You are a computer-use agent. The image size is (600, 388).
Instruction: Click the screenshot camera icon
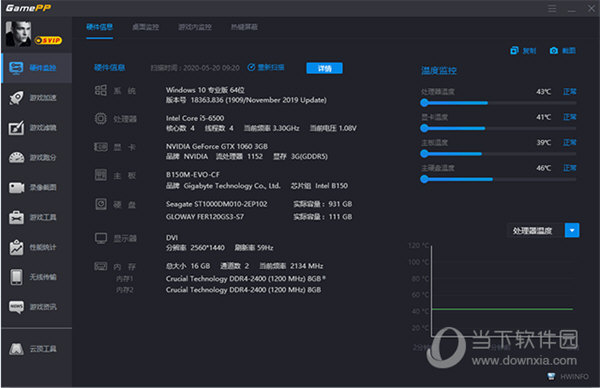tap(554, 51)
